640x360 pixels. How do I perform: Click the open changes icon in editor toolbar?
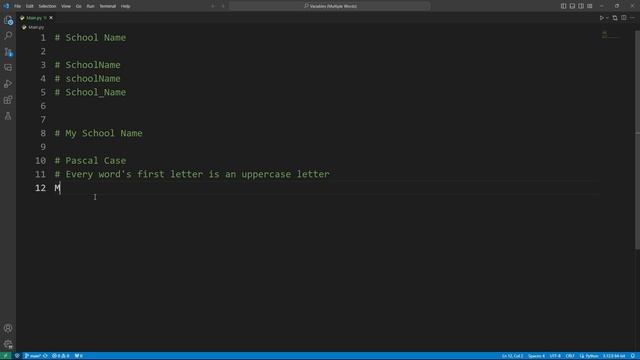pos(615,18)
